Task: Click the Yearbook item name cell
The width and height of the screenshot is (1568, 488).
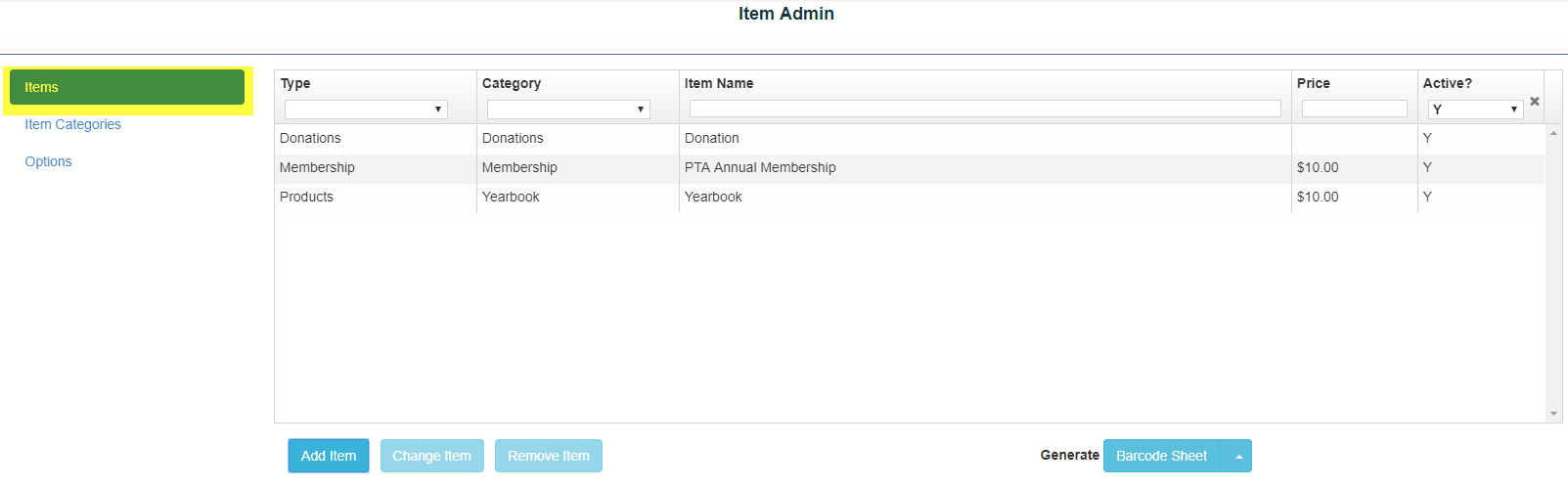Action: coord(985,198)
